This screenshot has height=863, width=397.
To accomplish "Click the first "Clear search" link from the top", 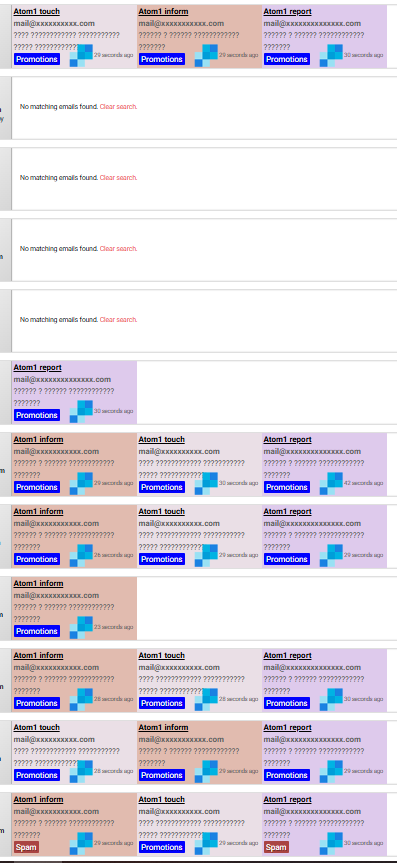I will tap(118, 107).
